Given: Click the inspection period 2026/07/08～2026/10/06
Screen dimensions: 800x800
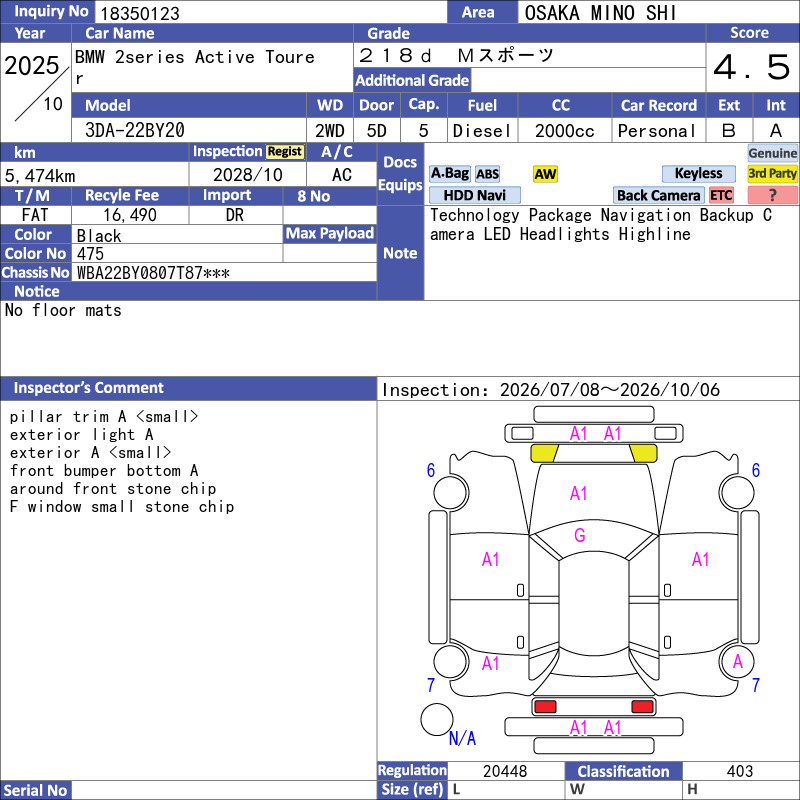Looking at the screenshot, I should [610, 390].
